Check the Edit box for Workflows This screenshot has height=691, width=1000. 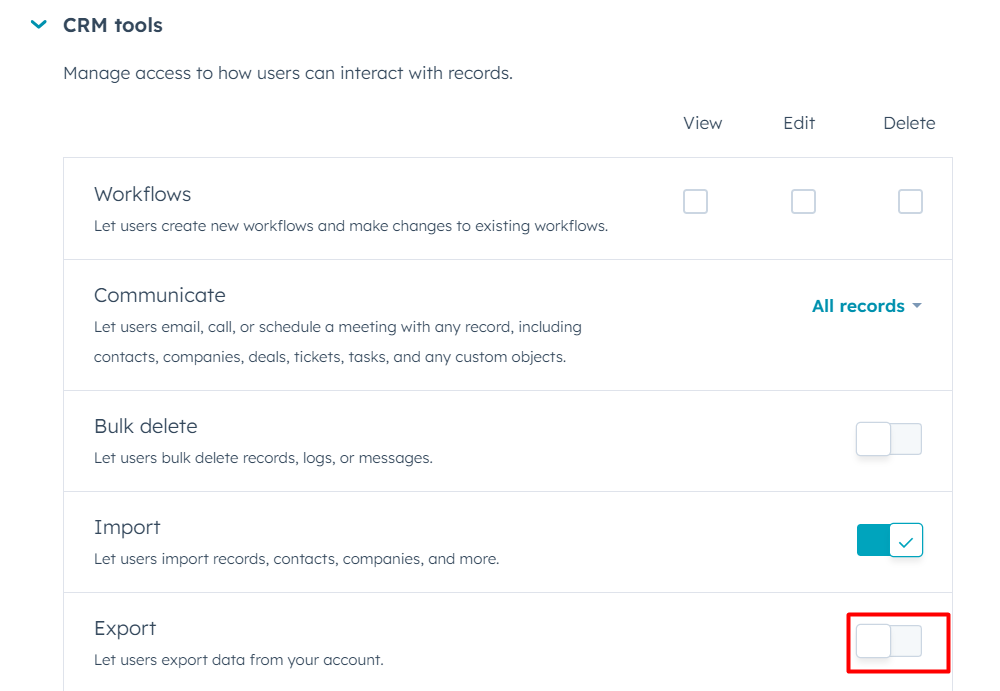(803, 201)
